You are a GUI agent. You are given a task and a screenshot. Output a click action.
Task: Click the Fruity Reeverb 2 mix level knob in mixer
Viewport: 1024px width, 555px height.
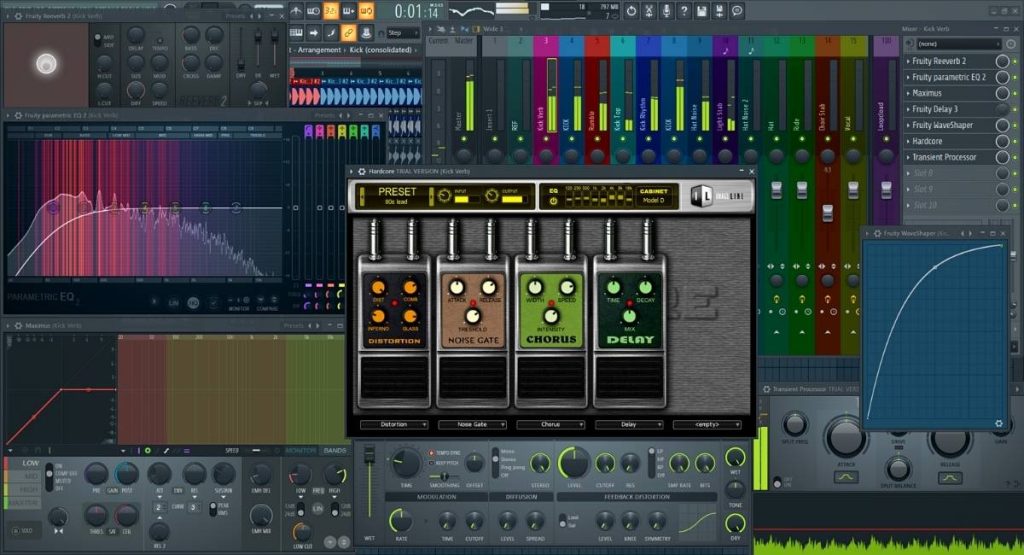tap(1002, 61)
